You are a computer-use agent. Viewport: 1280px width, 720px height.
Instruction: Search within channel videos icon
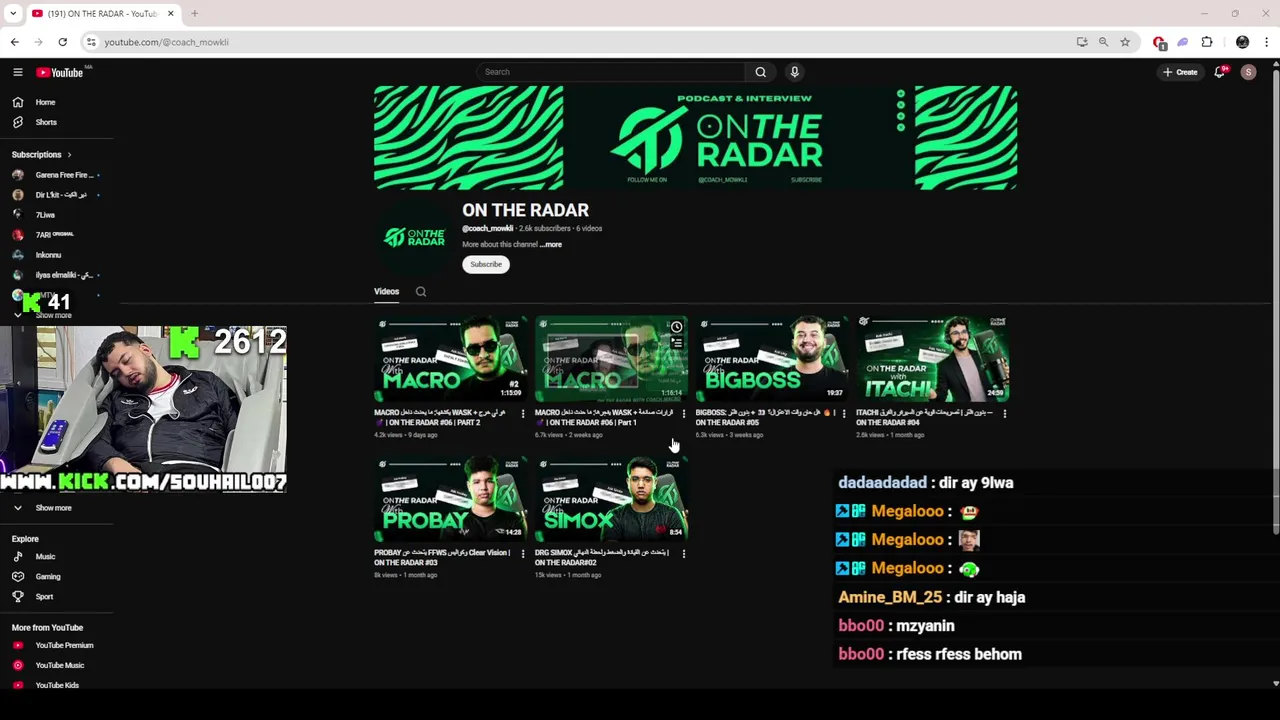coord(421,292)
